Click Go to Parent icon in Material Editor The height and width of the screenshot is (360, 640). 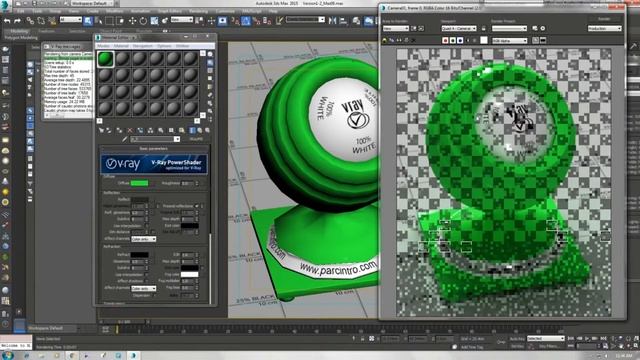tap(200, 130)
